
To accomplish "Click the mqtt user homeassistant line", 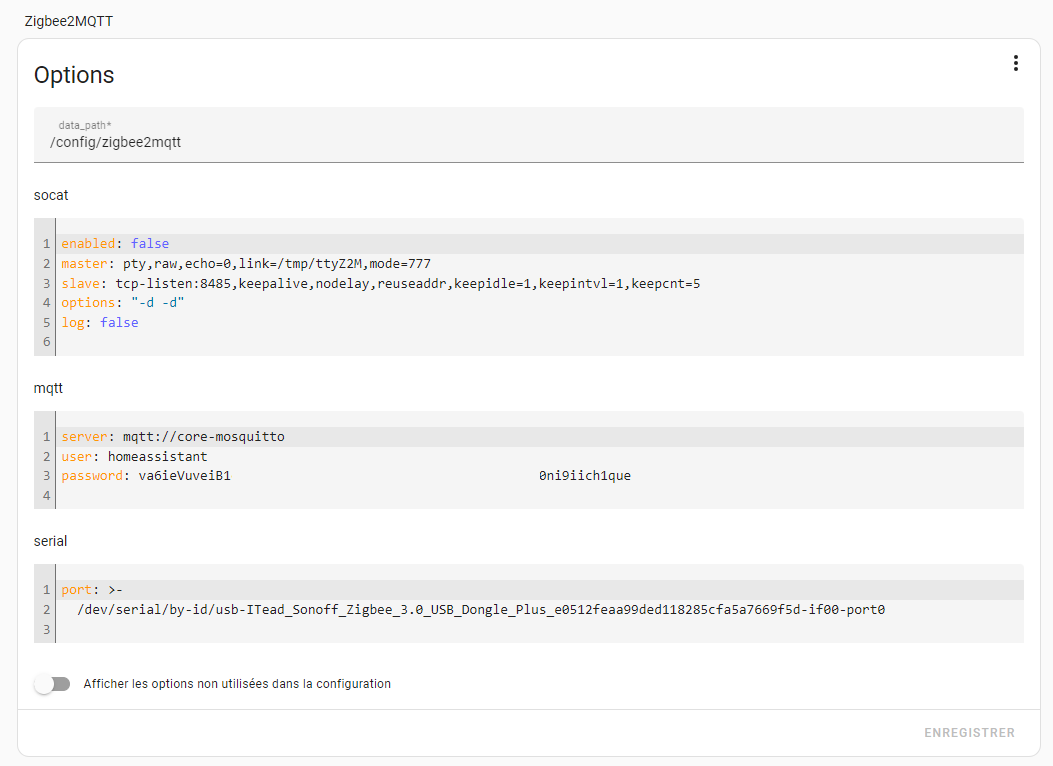I will click(x=540, y=457).
